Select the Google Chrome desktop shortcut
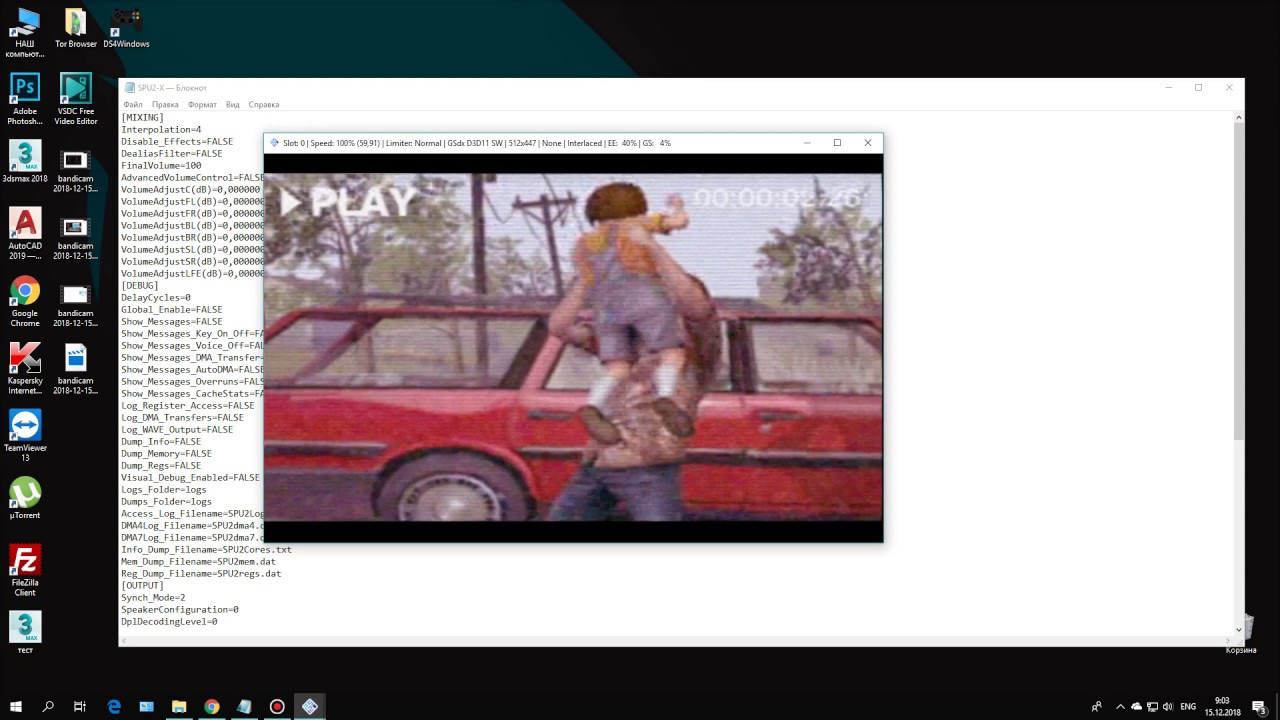 click(x=24, y=302)
